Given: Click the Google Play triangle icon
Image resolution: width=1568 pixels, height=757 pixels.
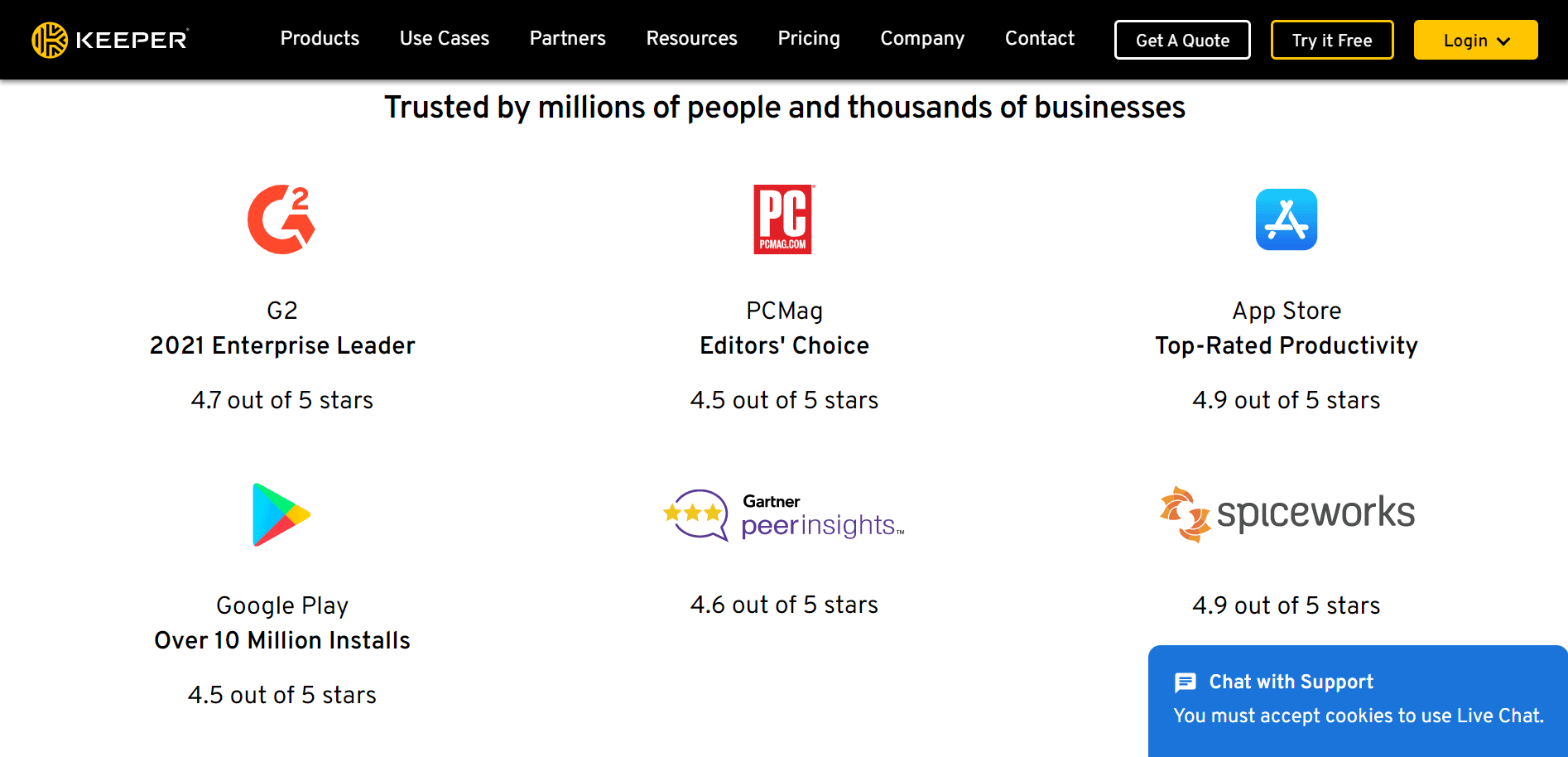Looking at the screenshot, I should pyautogui.click(x=281, y=514).
